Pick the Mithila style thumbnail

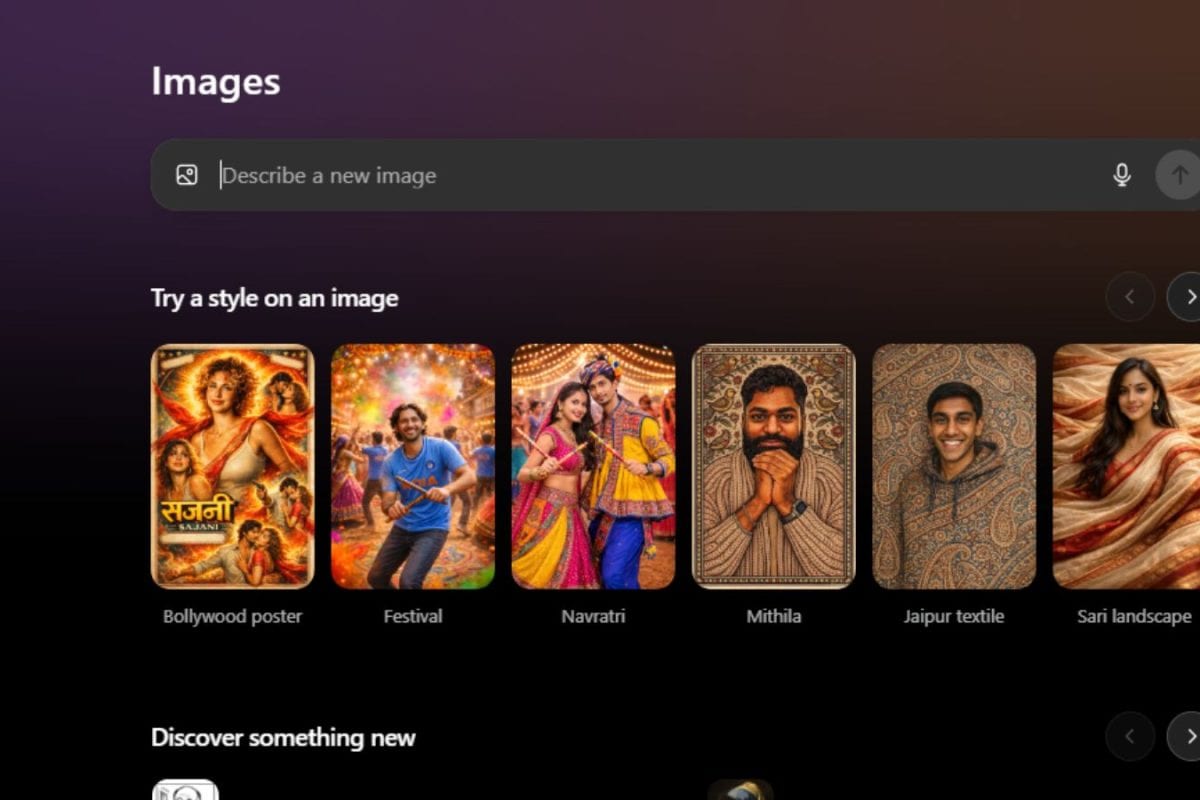[x=774, y=466]
